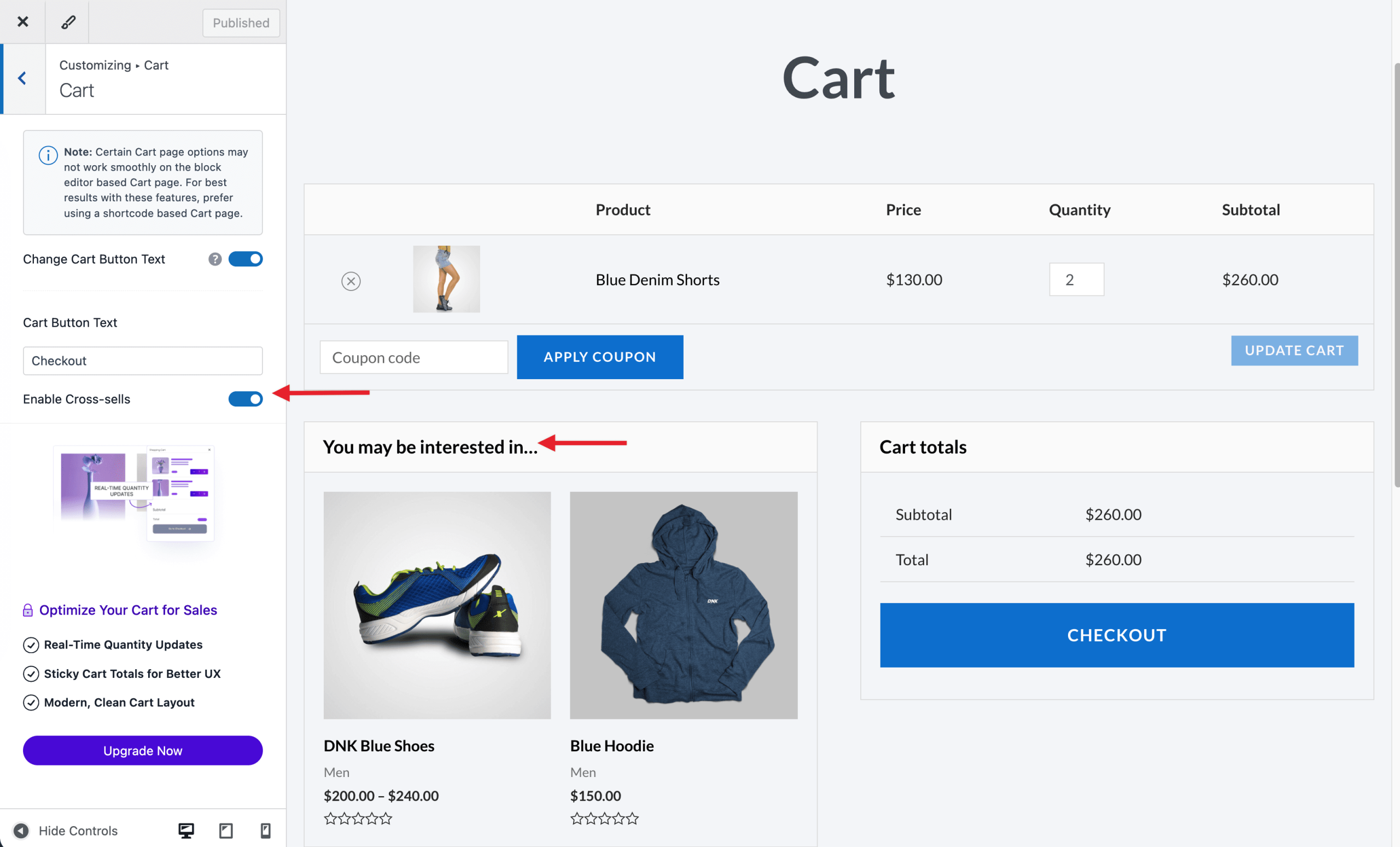Go back using the left chevron arrow
The image size is (1400, 847).
[x=22, y=78]
